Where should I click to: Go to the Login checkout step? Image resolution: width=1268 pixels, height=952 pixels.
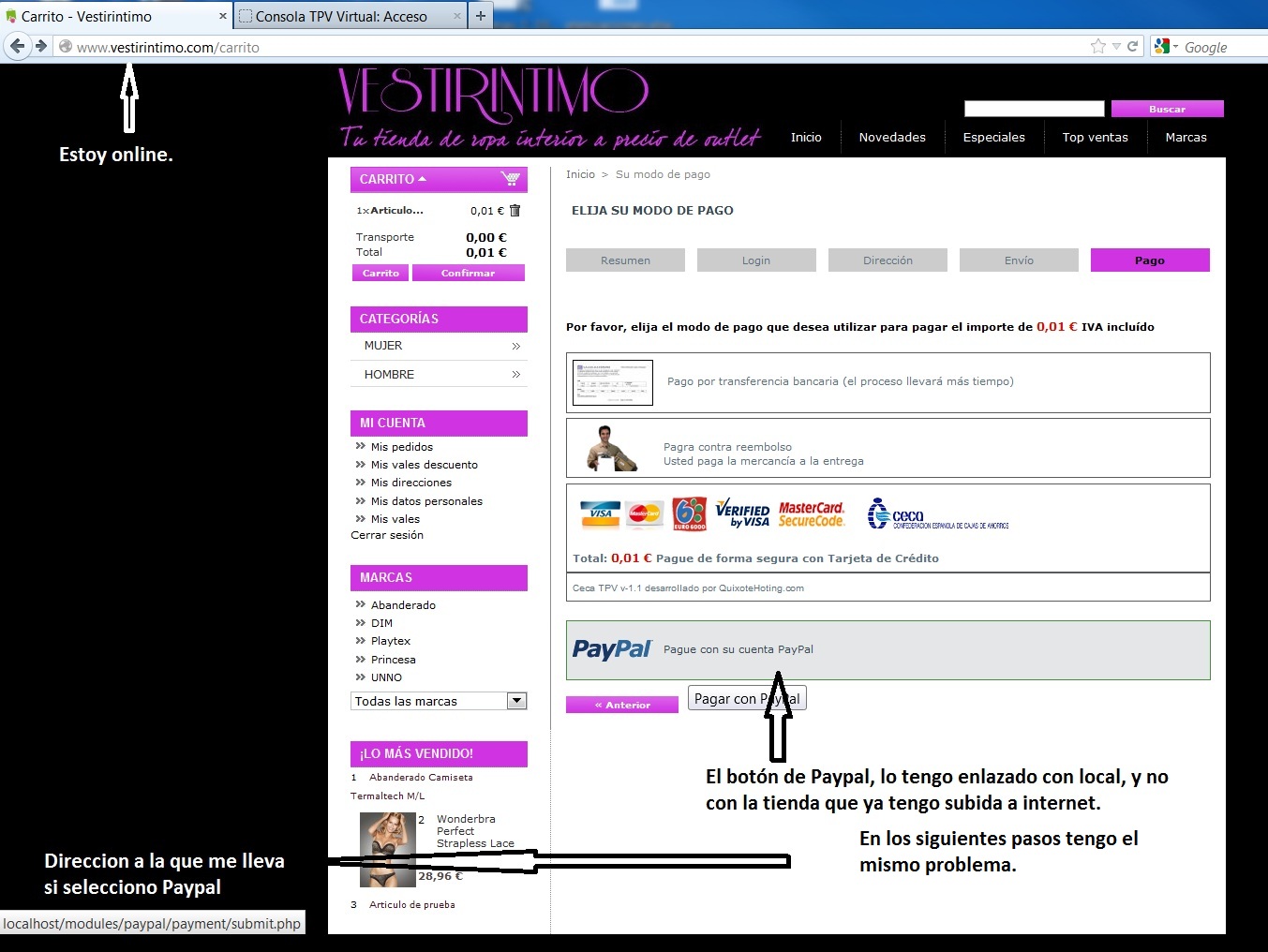click(x=756, y=260)
